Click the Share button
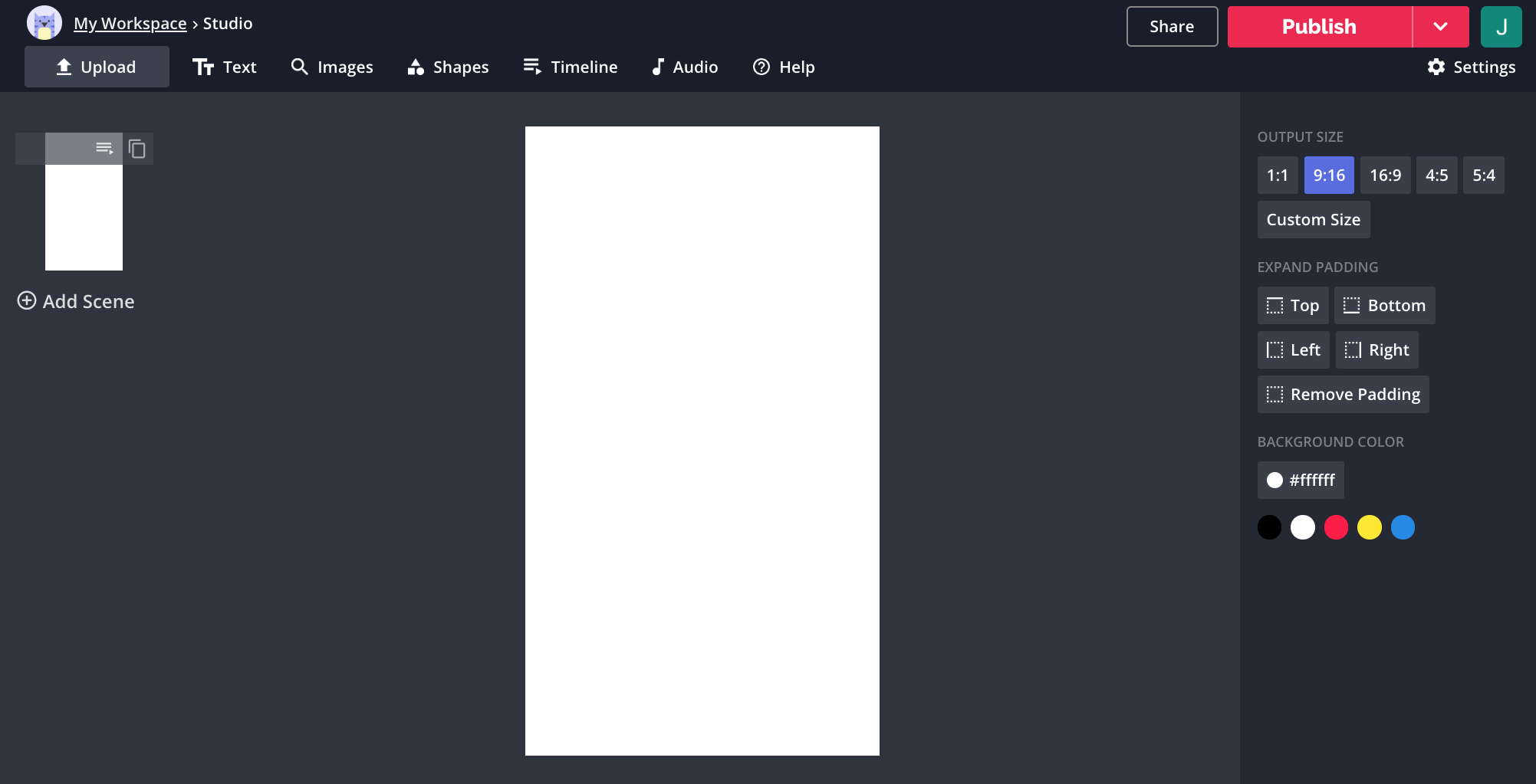The height and width of the screenshot is (784, 1536). tap(1171, 27)
